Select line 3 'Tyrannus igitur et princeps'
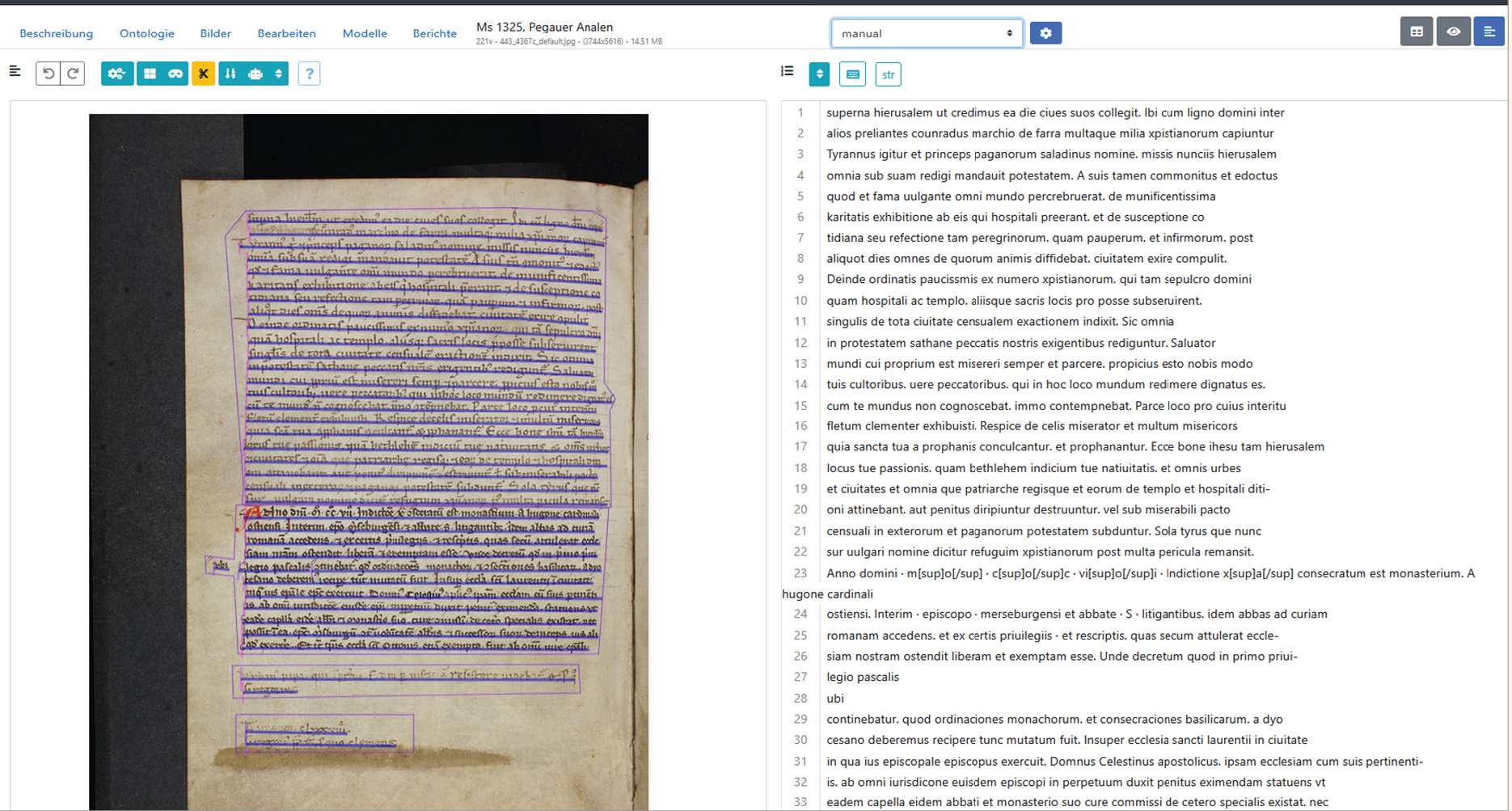The image size is (1512, 811). tap(1051, 154)
